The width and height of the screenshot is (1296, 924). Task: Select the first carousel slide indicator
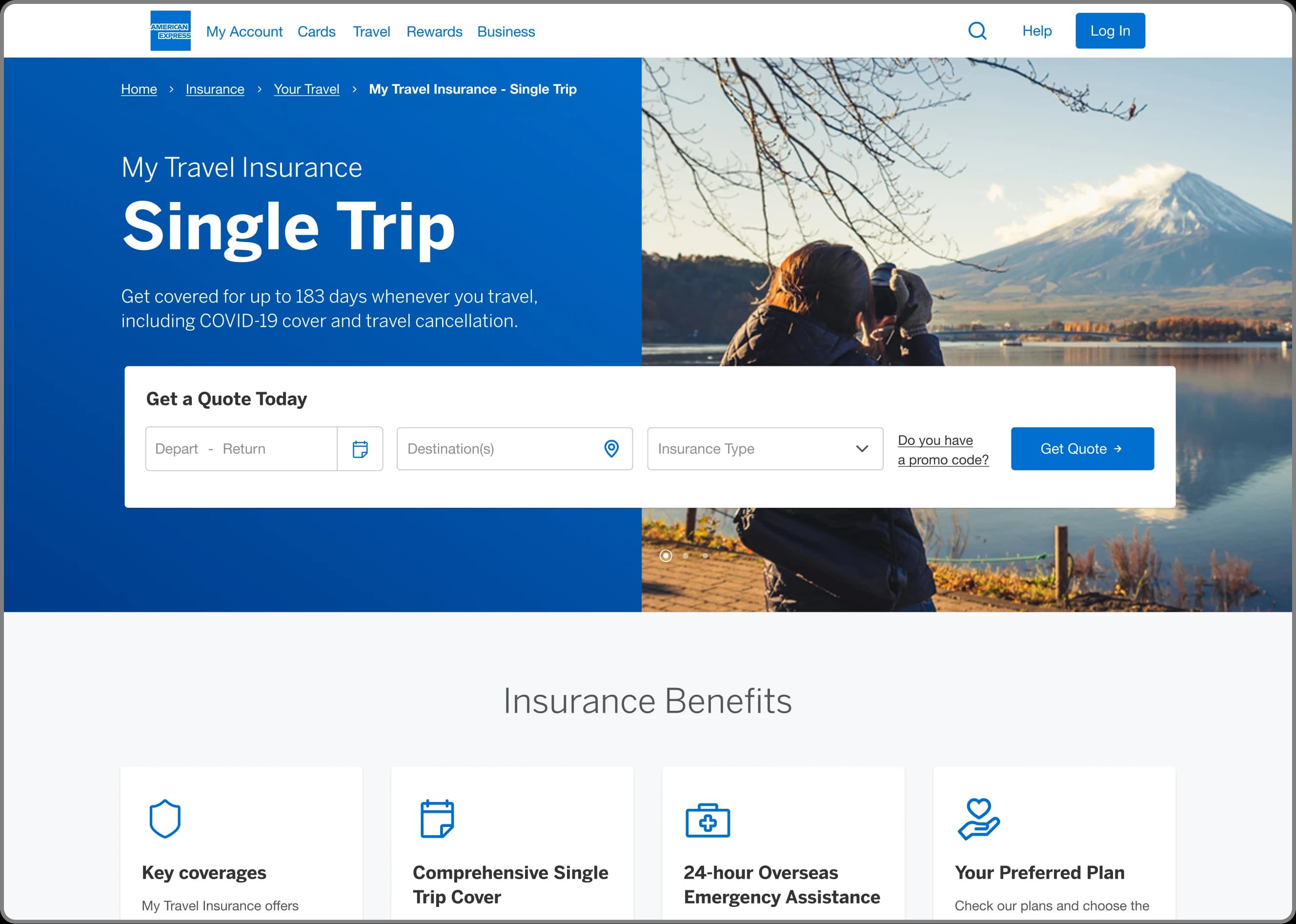pos(666,555)
